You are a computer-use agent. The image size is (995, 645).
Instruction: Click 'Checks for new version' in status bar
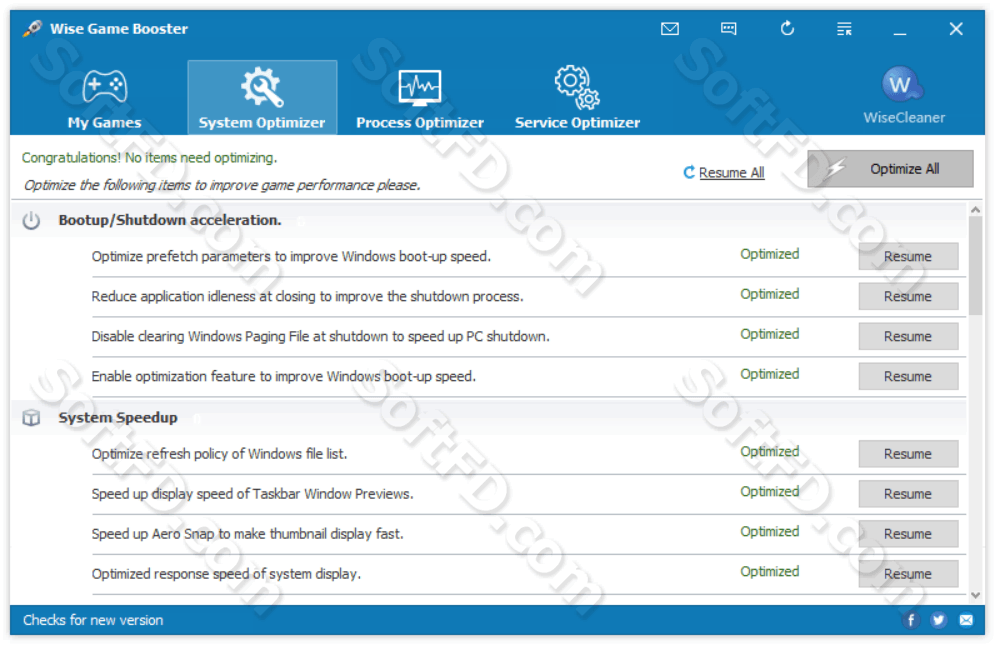93,620
